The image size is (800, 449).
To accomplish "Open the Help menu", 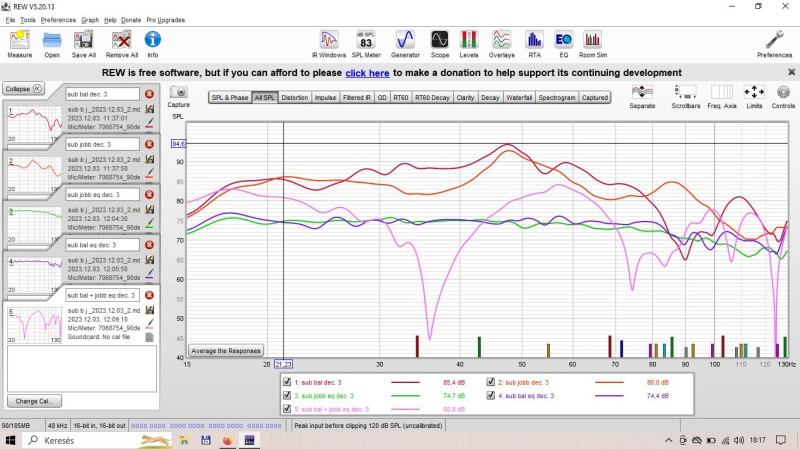I will 110,20.
